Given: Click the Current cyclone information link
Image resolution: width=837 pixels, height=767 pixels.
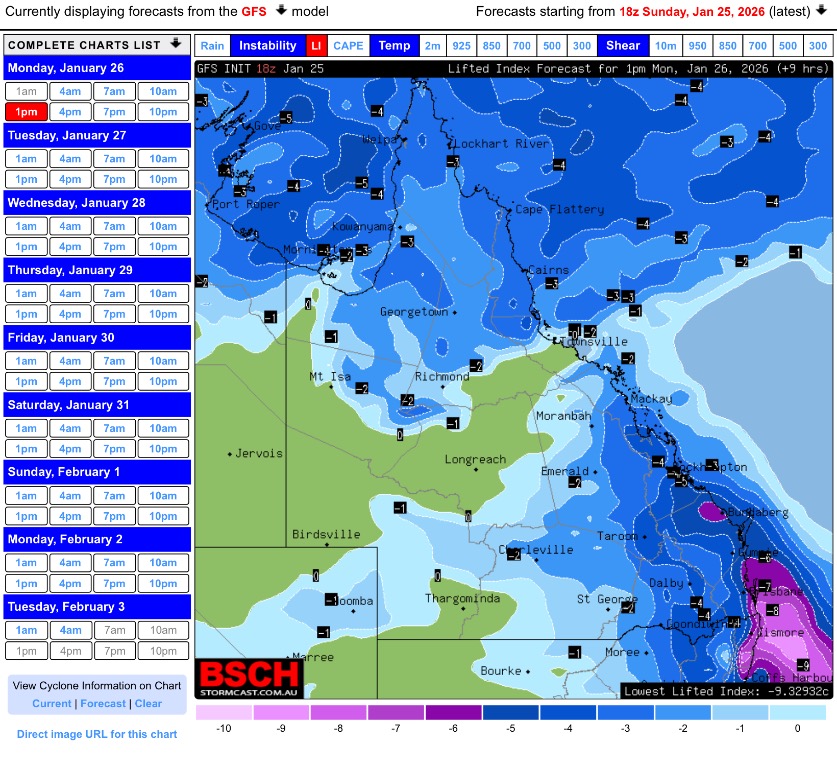Looking at the screenshot, I should point(52,703).
